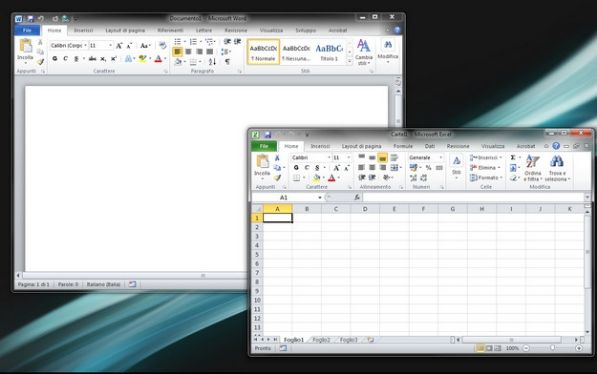597x374 pixels.
Task: Open Word font name dropdown
Action: click(85, 45)
